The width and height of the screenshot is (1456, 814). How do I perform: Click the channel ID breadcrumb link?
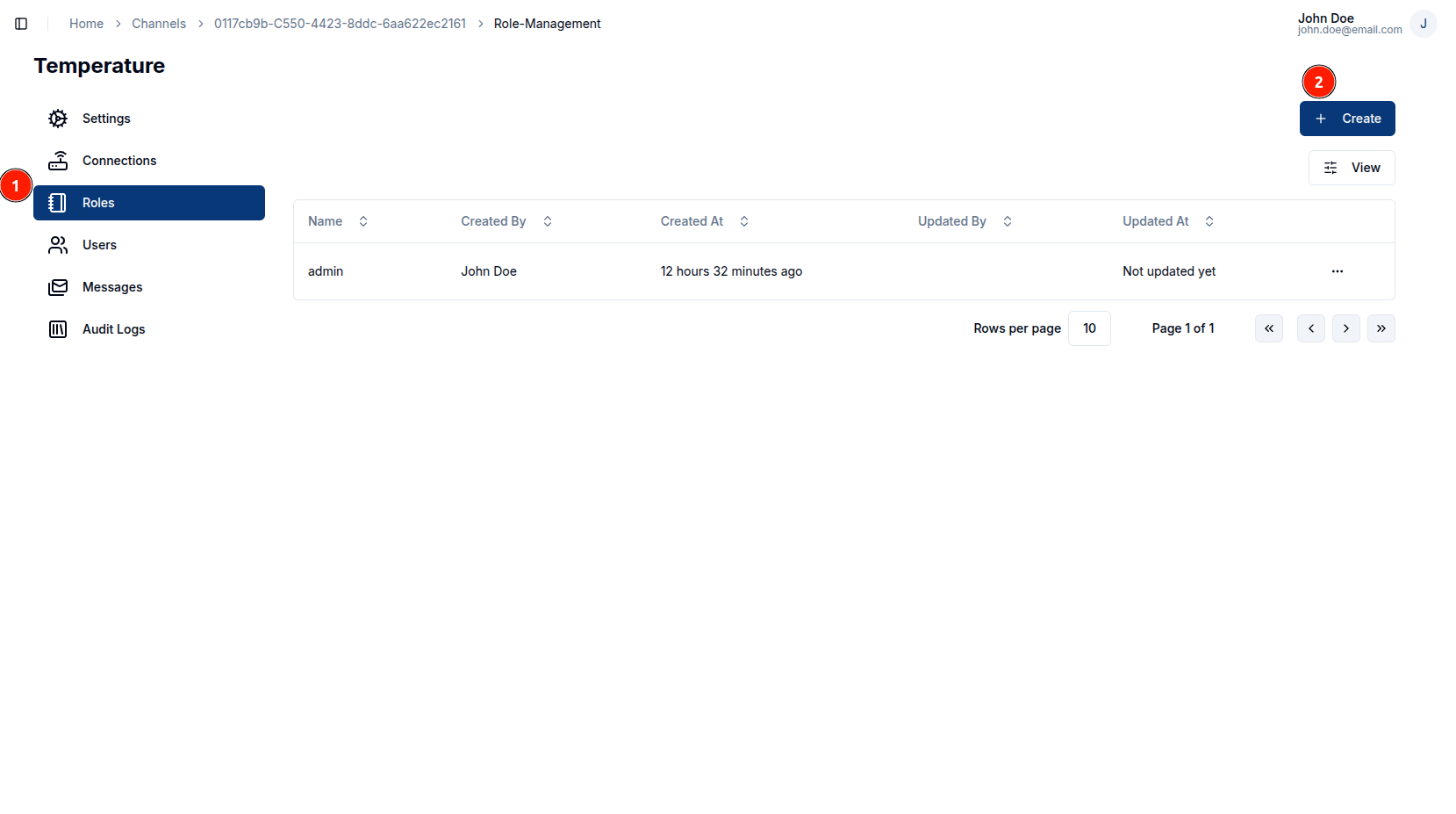pos(340,24)
